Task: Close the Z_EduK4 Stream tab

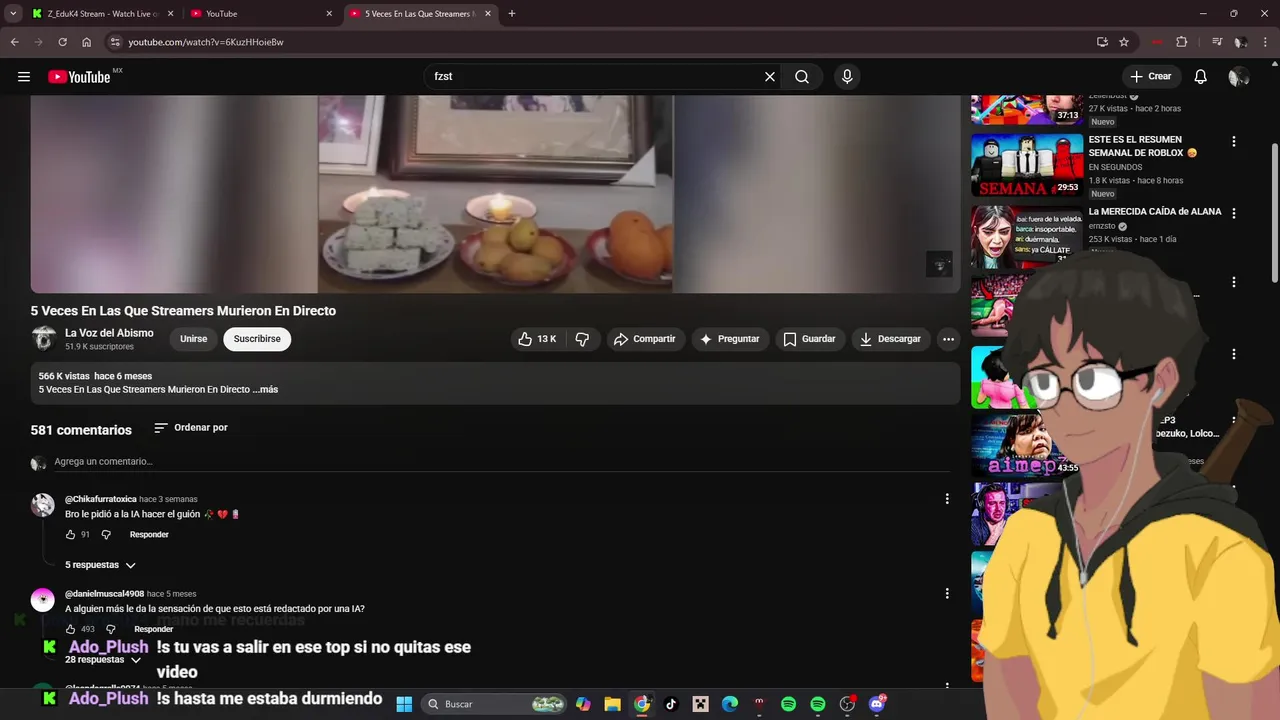Action: (x=170, y=14)
